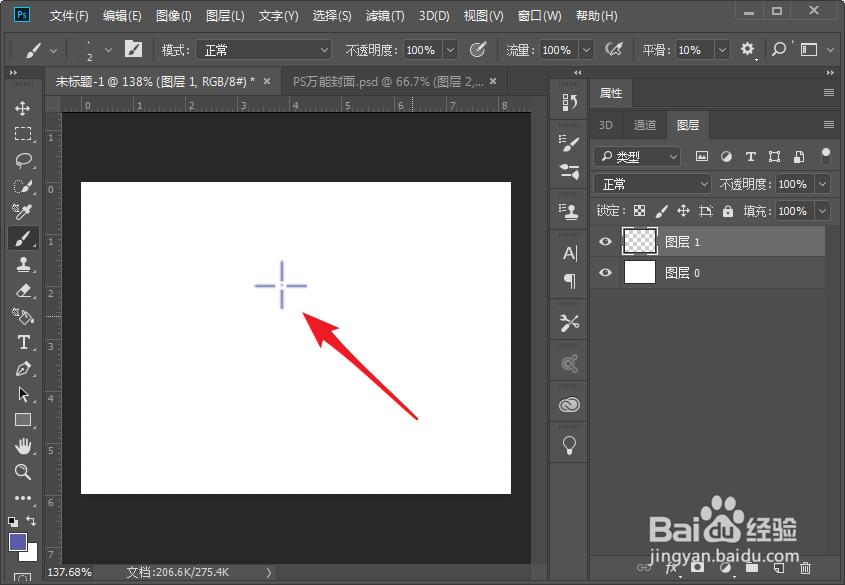Open the 图像(I) menu

click(x=174, y=16)
